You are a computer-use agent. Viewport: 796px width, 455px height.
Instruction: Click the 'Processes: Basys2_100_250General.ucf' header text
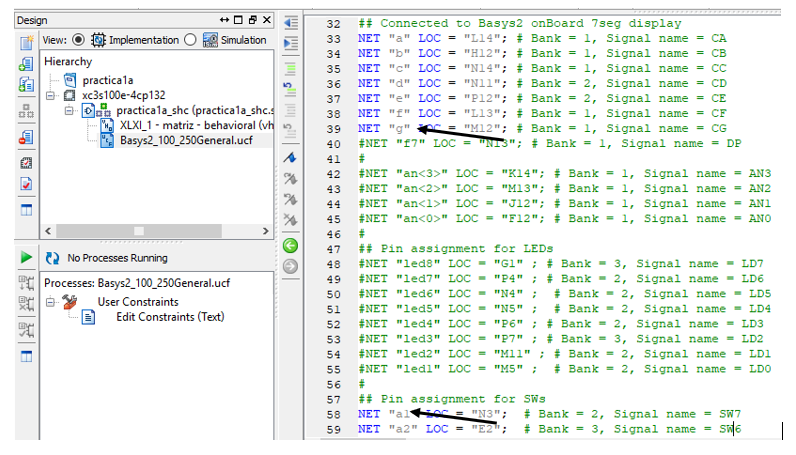coord(137,283)
